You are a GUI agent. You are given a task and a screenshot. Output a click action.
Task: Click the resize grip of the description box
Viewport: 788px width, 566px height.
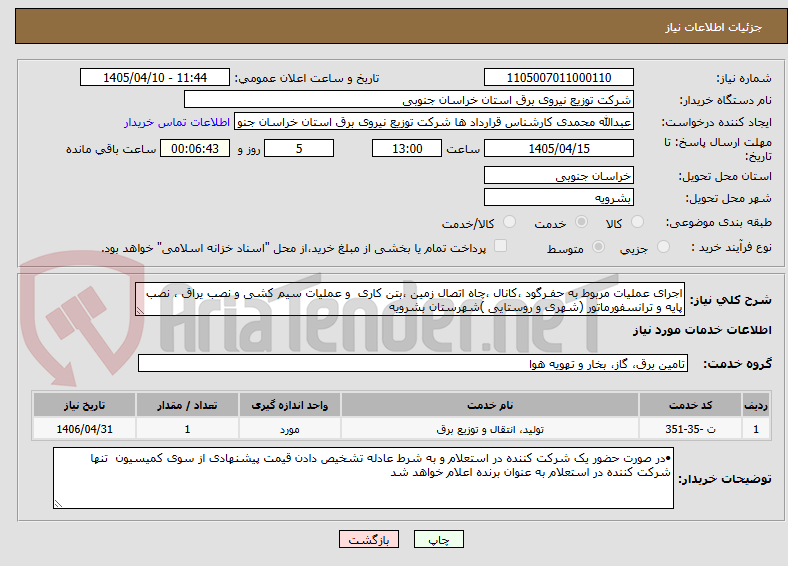click(x=140, y=312)
